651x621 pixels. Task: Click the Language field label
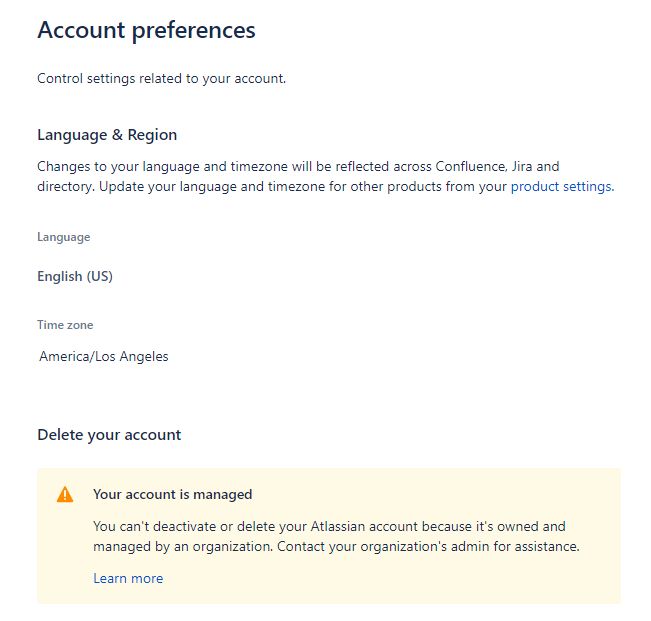click(63, 237)
